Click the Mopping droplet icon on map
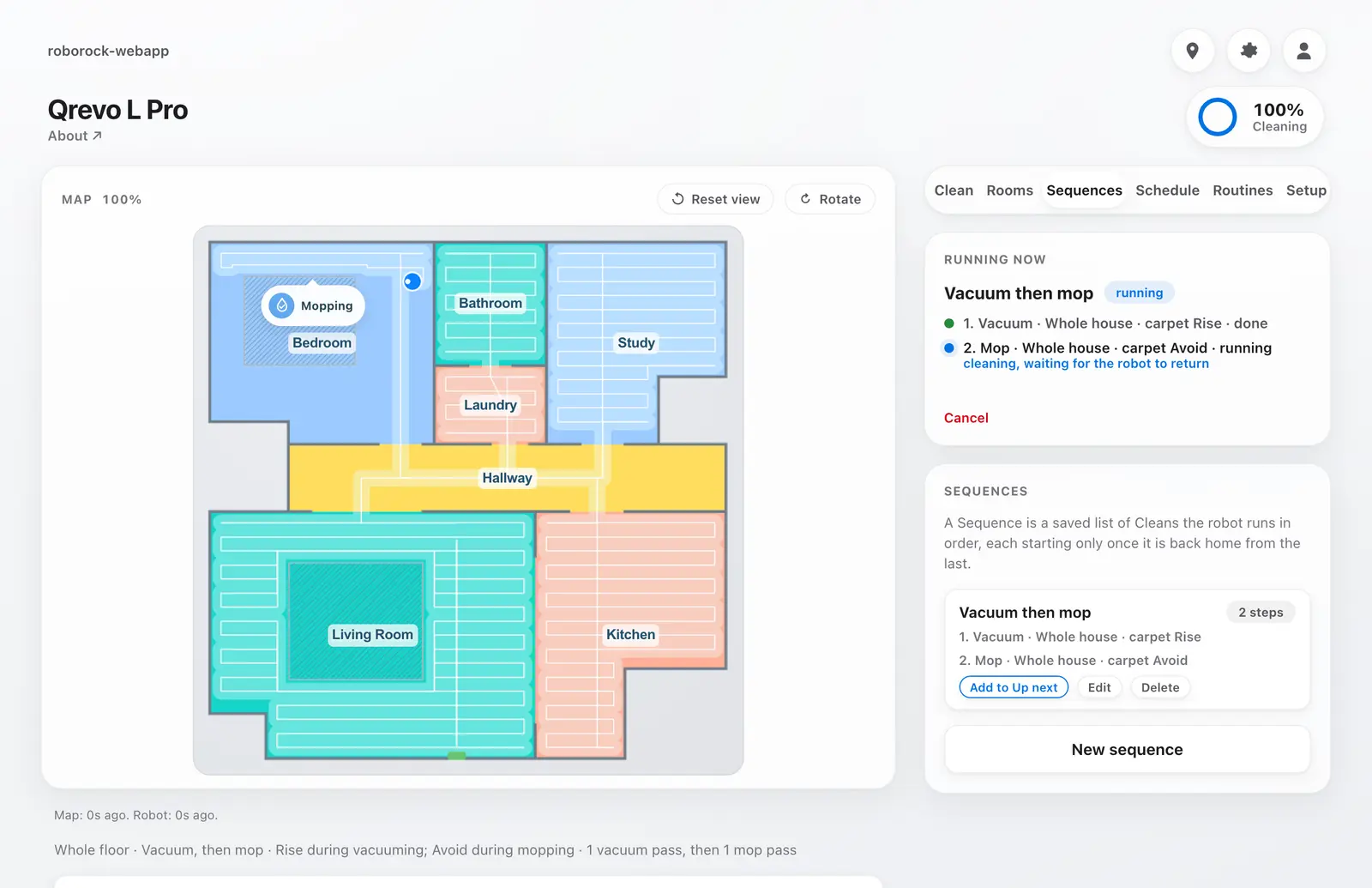The image size is (1372, 888). point(281,305)
